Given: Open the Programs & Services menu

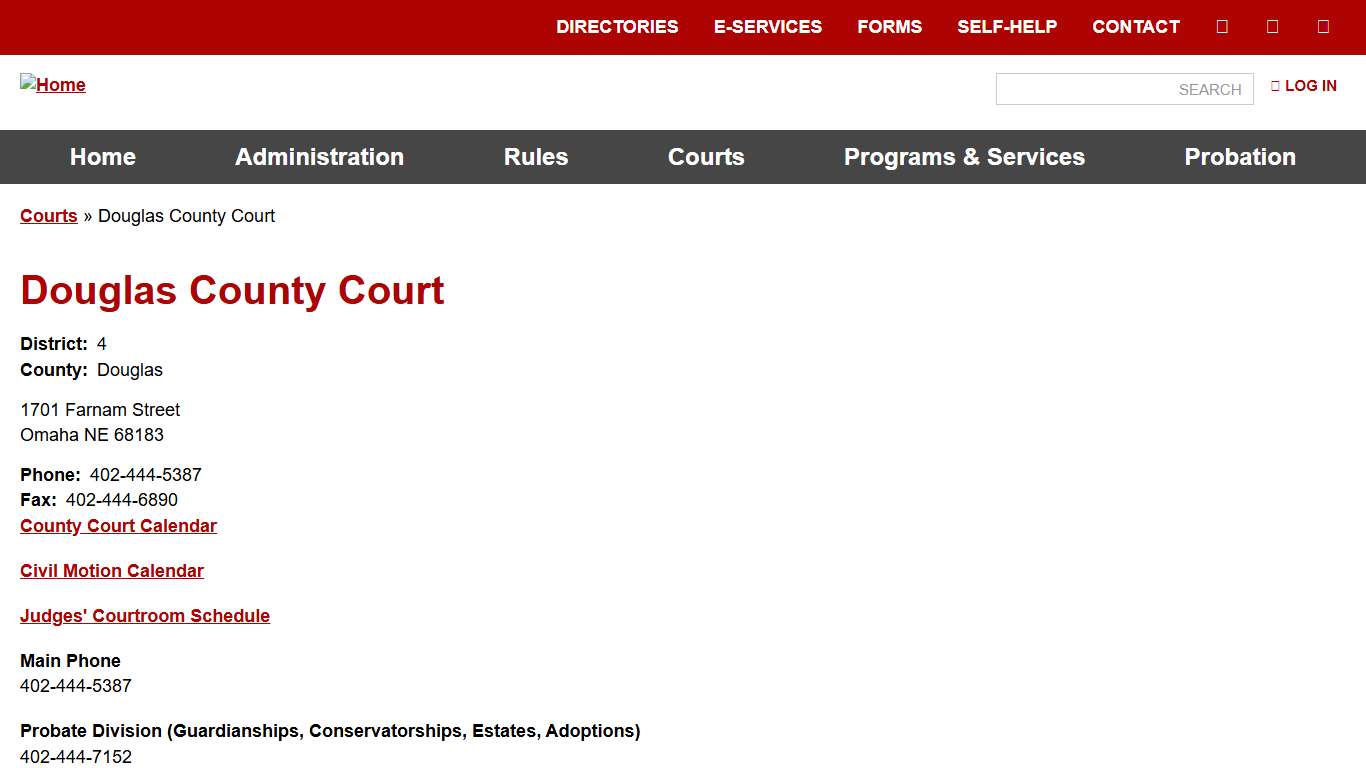Looking at the screenshot, I should (964, 157).
